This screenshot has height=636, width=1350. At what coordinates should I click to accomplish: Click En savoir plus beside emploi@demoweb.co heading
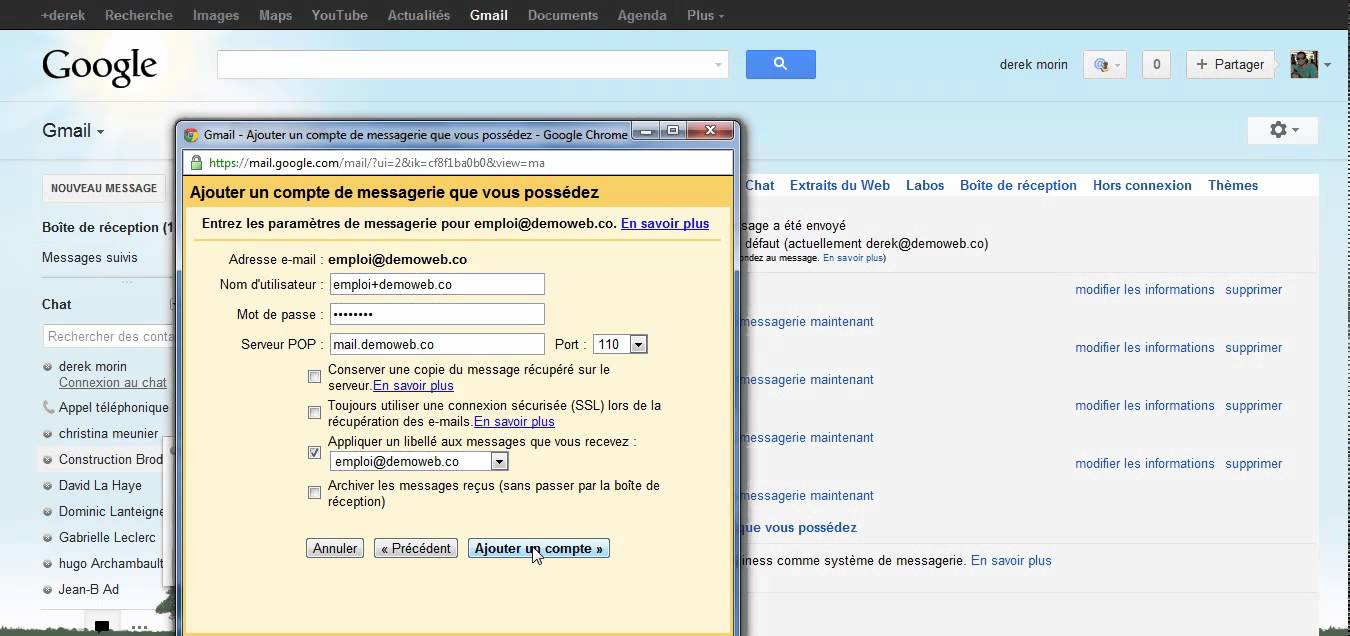[665, 223]
